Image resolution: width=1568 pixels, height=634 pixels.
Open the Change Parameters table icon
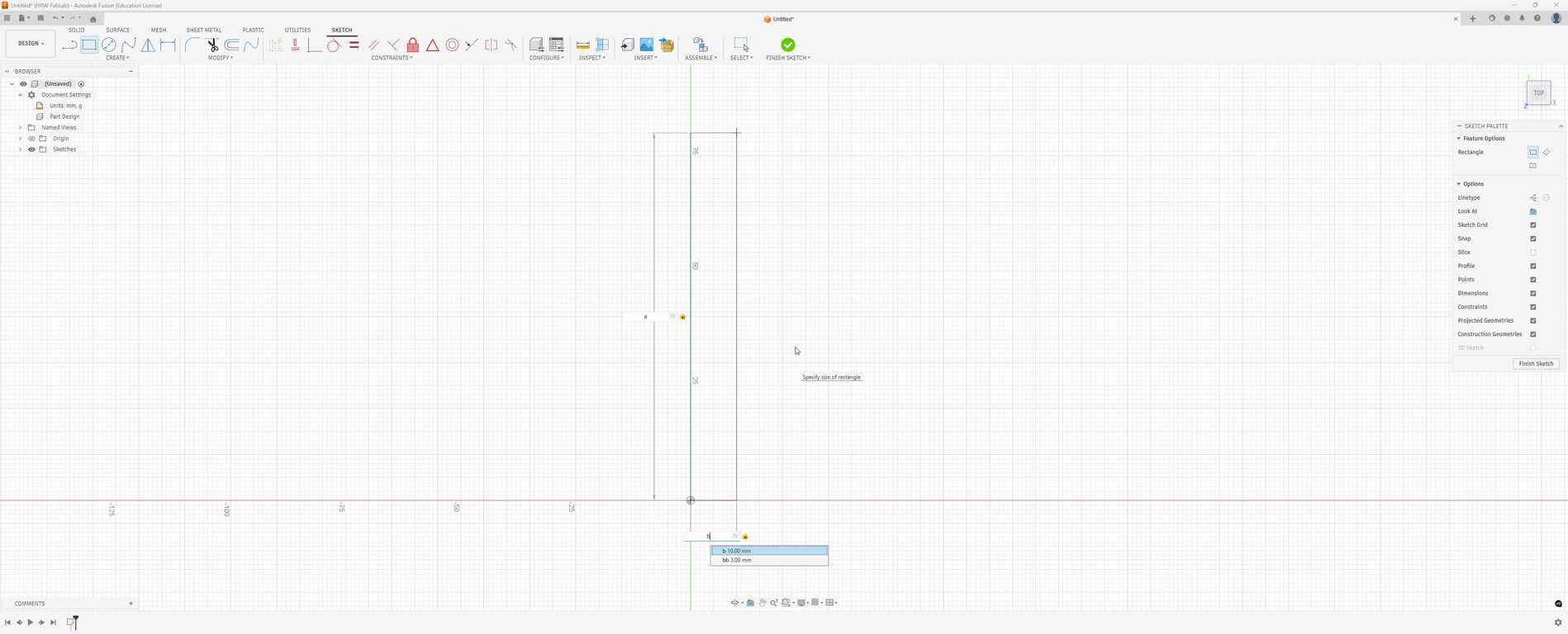click(557, 45)
